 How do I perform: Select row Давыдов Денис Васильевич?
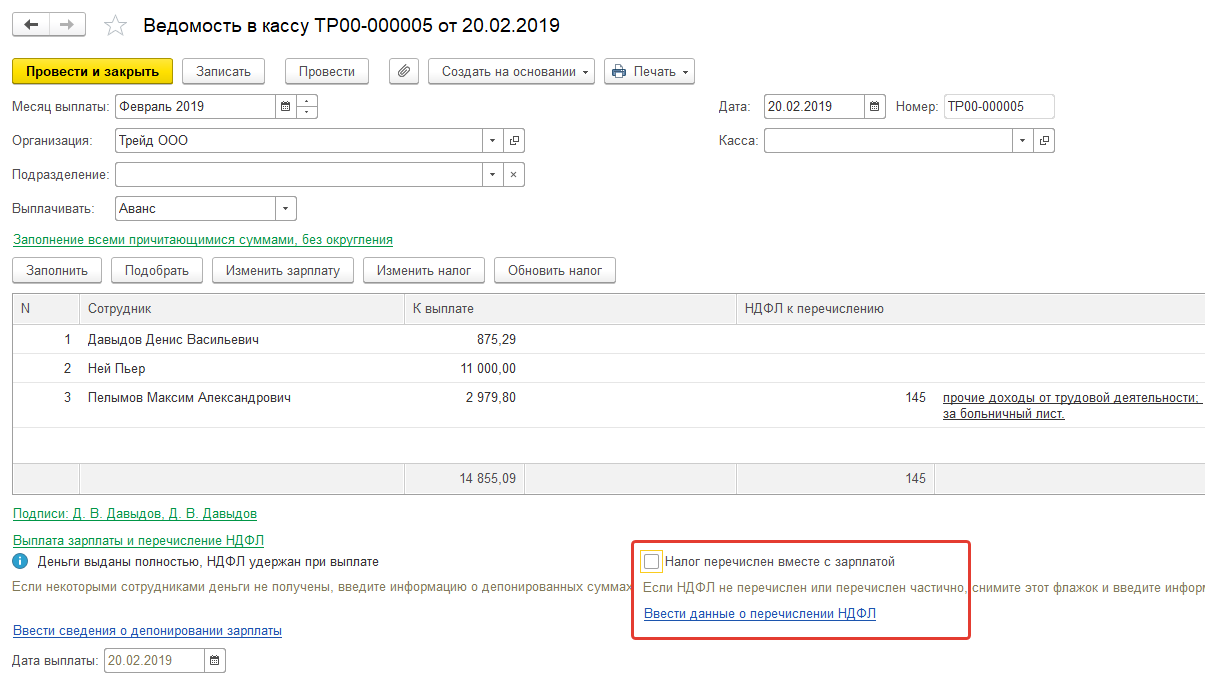(608, 340)
